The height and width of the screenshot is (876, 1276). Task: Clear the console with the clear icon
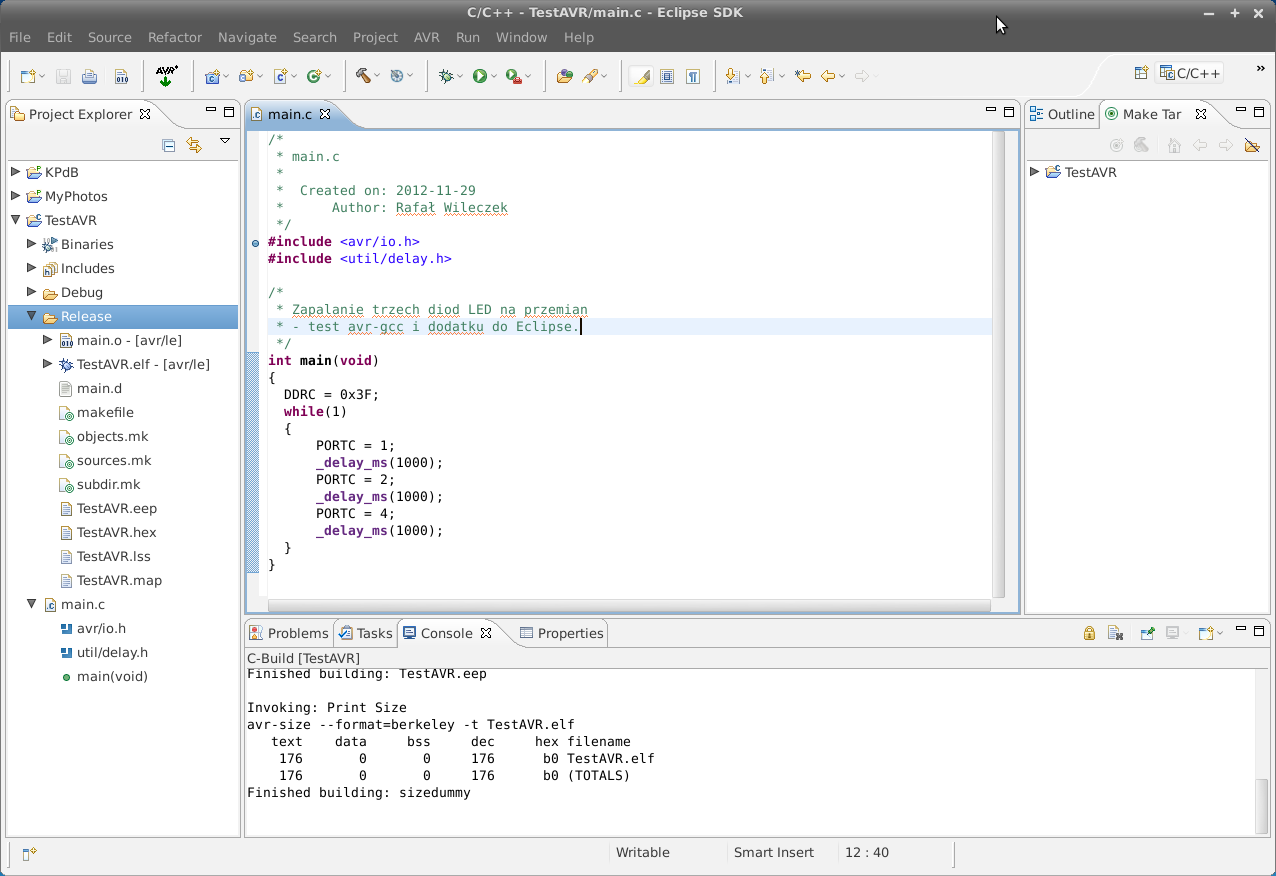[x=1116, y=633]
